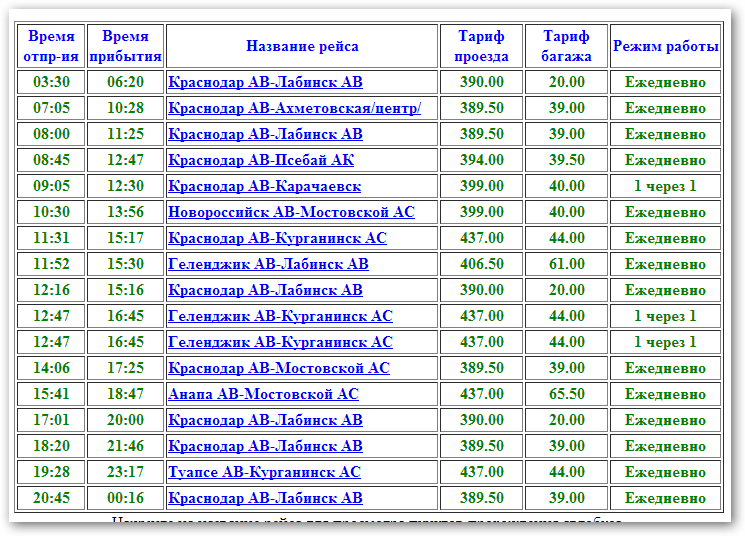The width and height of the screenshot is (745, 536).
Task: Select the 08:45 departure time cell
Action: [x=51, y=160]
